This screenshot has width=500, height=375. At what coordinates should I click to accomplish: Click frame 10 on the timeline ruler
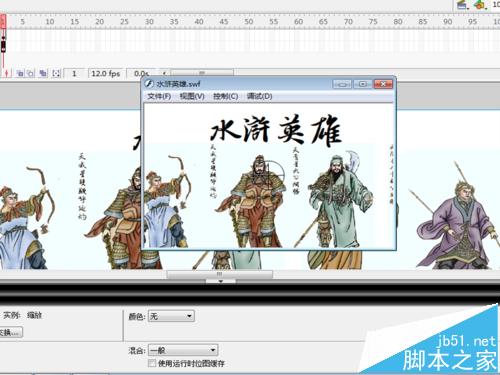coord(50,22)
